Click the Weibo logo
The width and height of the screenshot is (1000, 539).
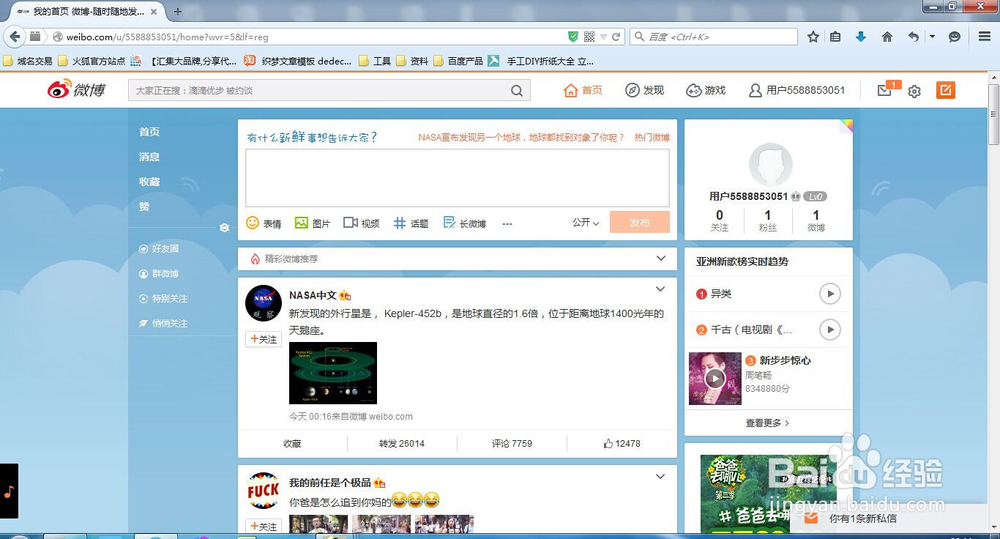coord(76,90)
